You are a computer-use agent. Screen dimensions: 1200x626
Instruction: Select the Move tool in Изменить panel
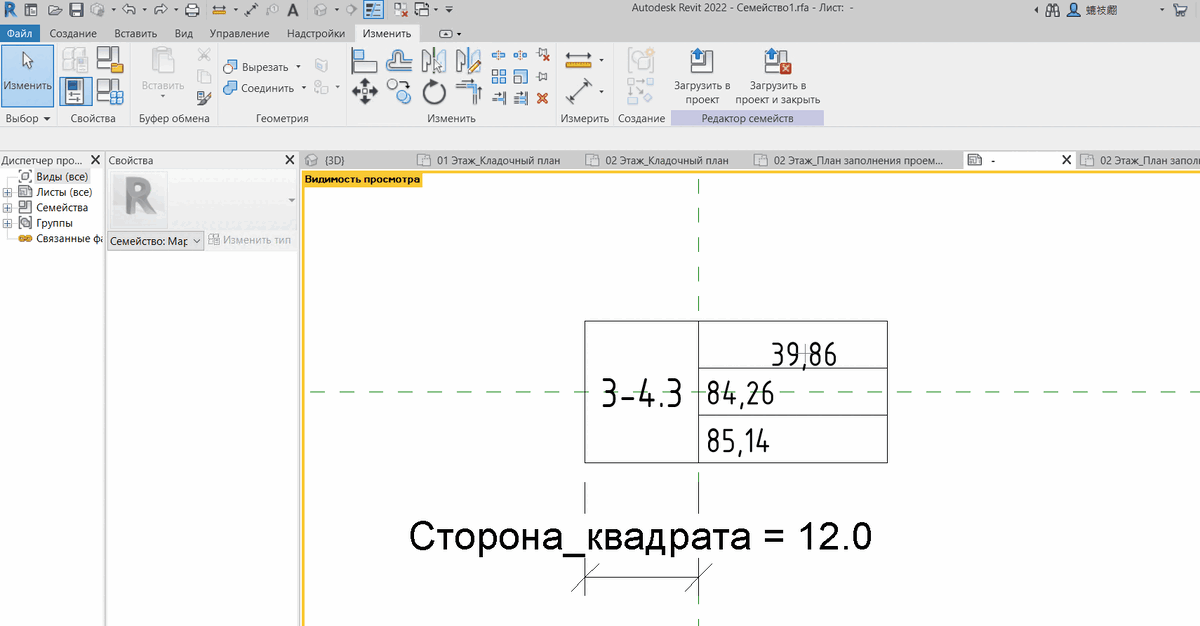pos(365,90)
